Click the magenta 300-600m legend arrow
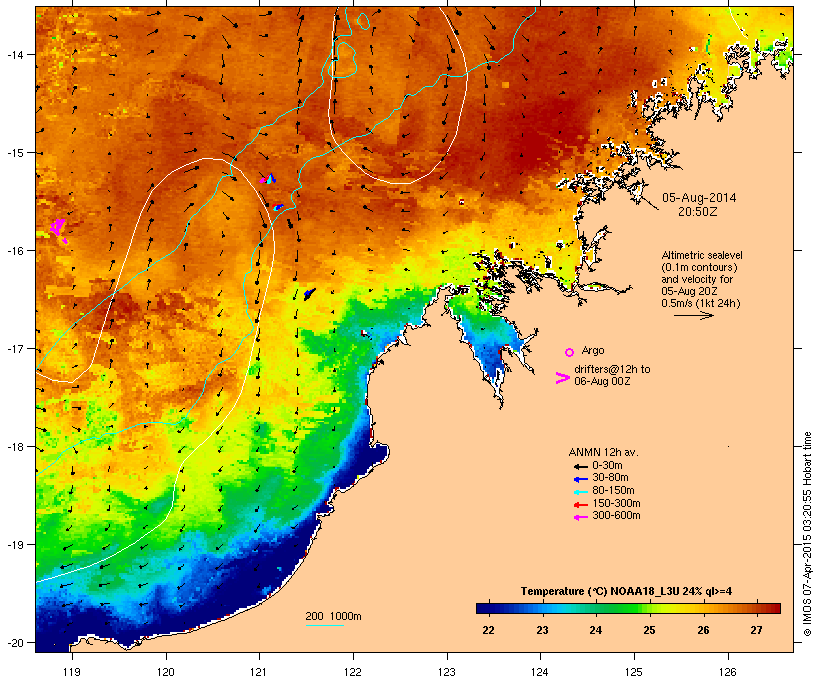This screenshot has height=680, width=820. pyautogui.click(x=580, y=517)
